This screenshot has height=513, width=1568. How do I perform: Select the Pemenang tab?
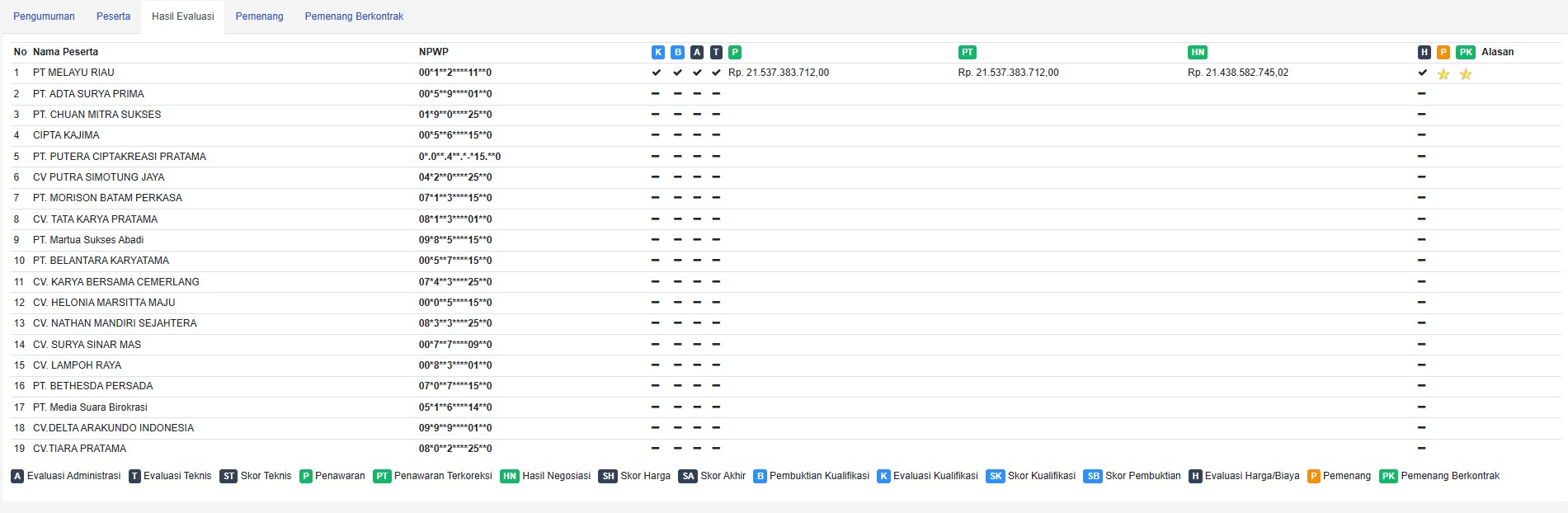point(259,16)
